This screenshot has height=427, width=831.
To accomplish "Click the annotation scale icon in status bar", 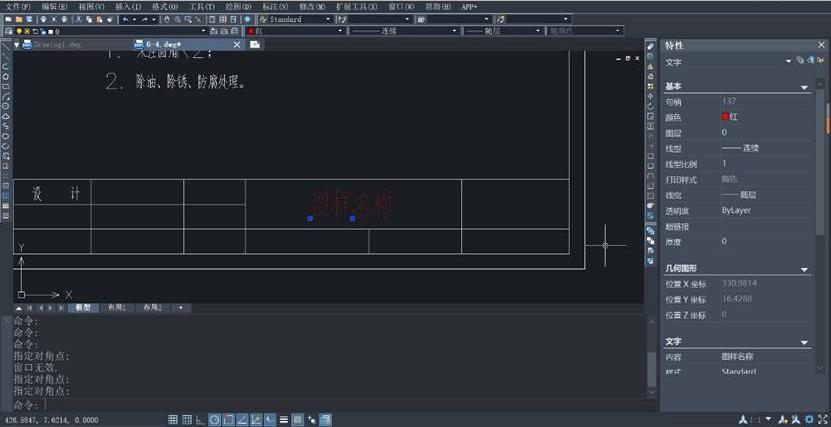I will 745,420.
